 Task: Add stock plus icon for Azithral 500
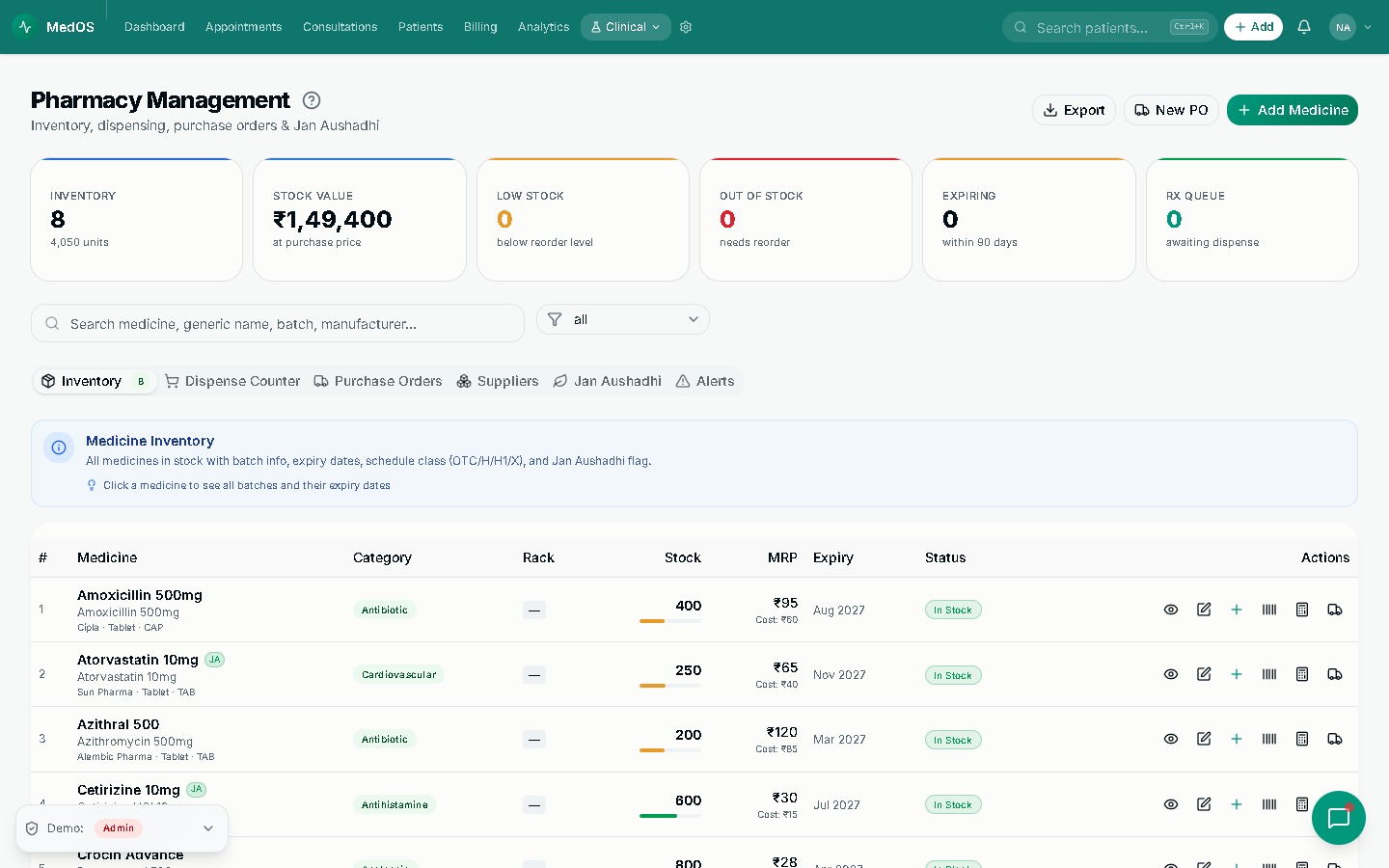point(1237,739)
